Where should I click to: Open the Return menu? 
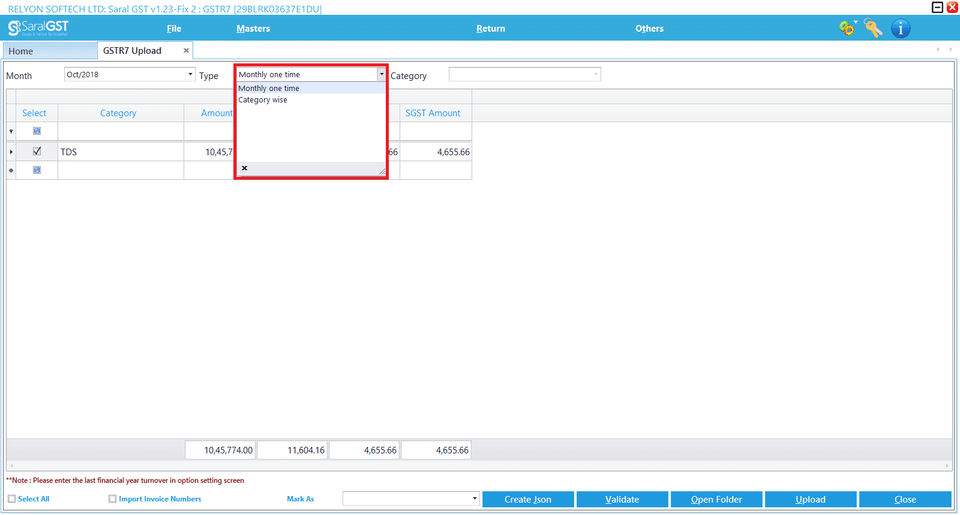[x=490, y=28]
